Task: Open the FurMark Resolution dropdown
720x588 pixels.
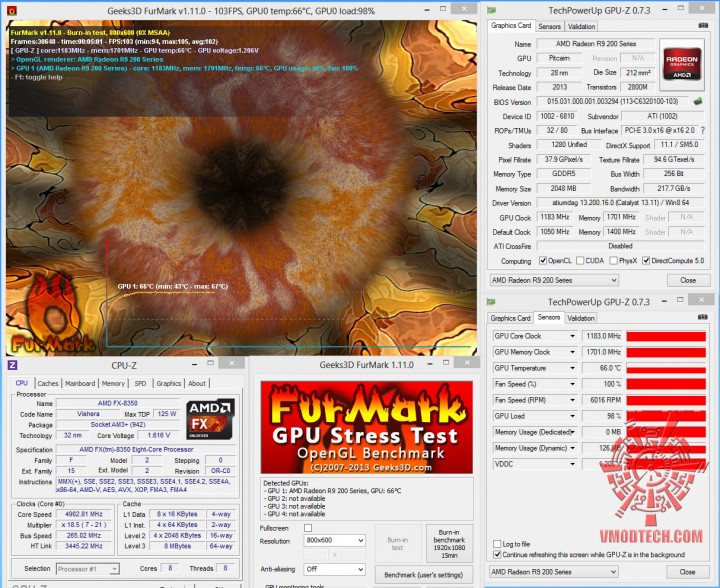Action: [x=334, y=540]
